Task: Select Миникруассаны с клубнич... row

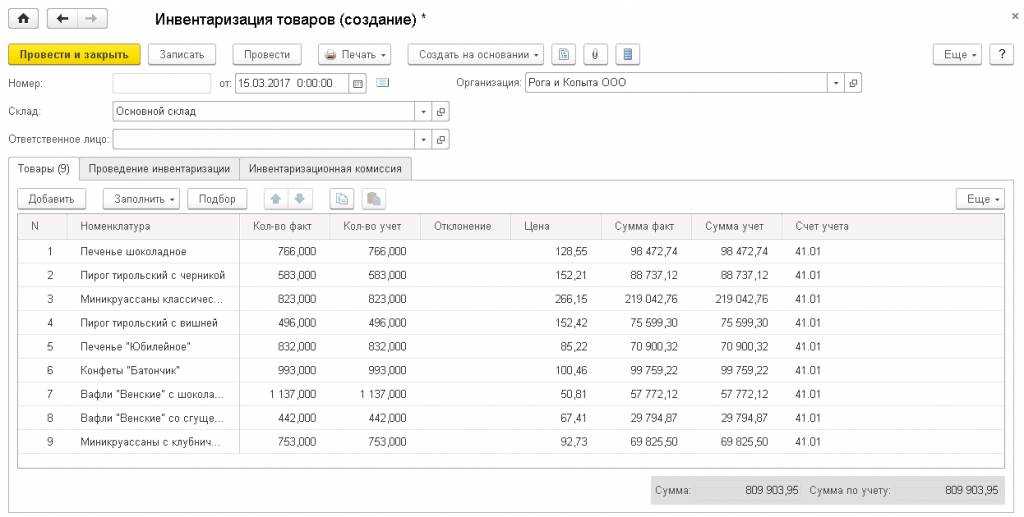Action: (511, 442)
